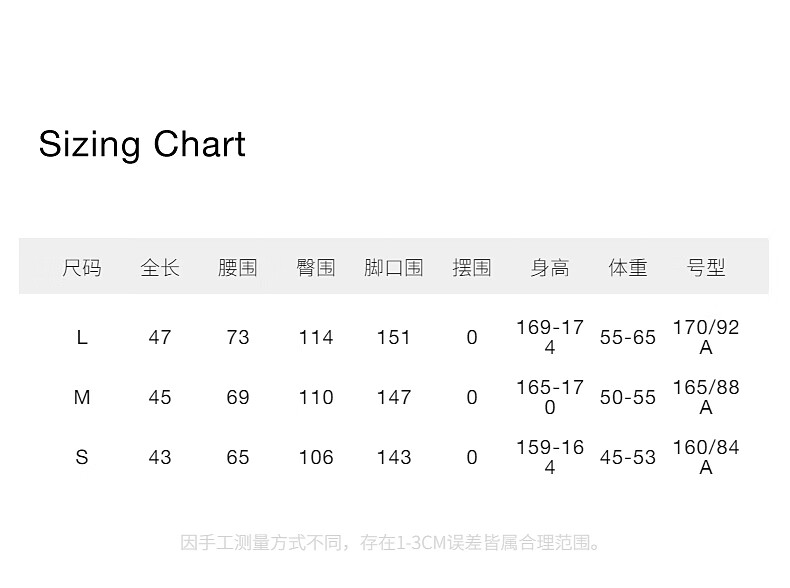Select the 尺码 column header
790x588 pixels.
click(x=82, y=267)
